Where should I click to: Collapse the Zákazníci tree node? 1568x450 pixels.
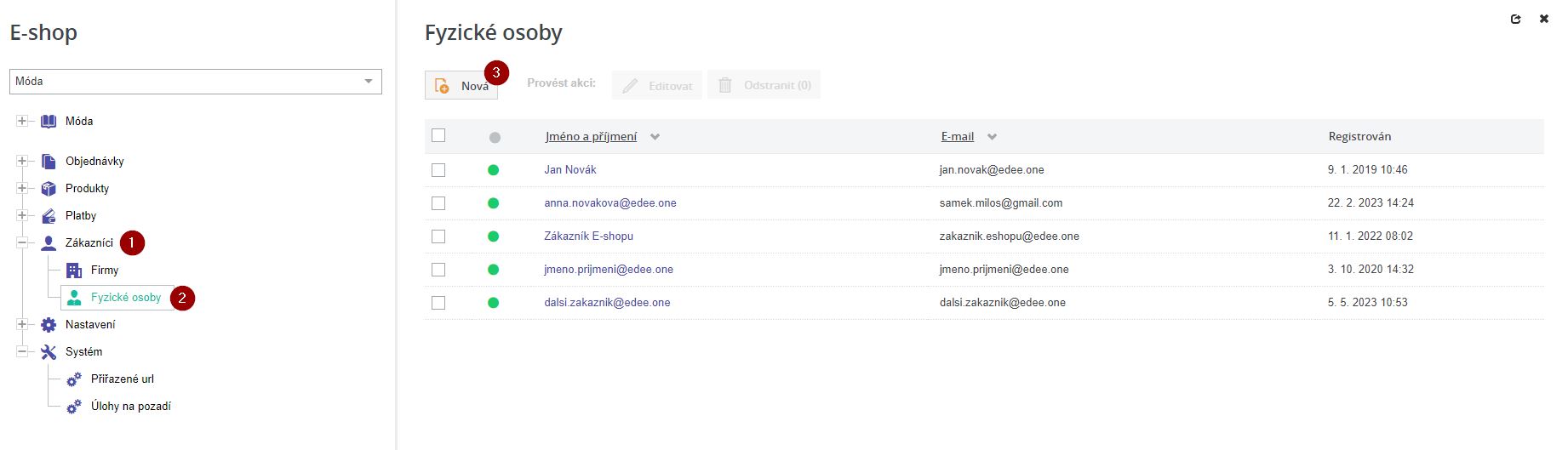pos(22,243)
